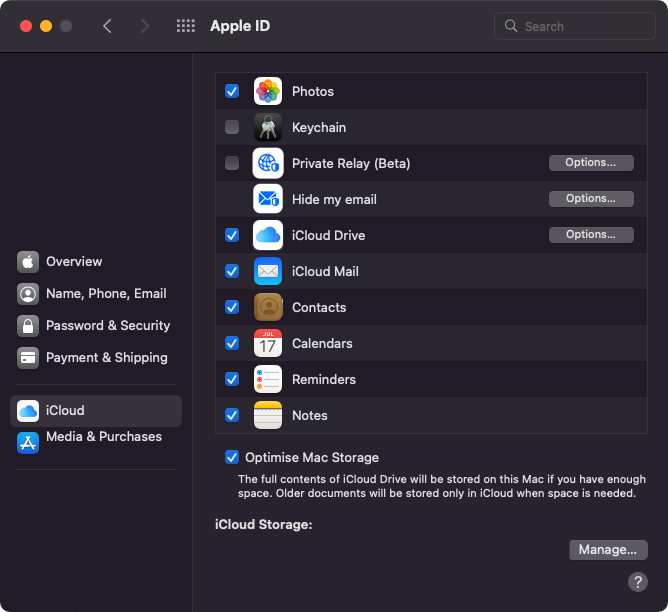Click the Calendars label text
This screenshot has width=668, height=612.
(x=322, y=343)
